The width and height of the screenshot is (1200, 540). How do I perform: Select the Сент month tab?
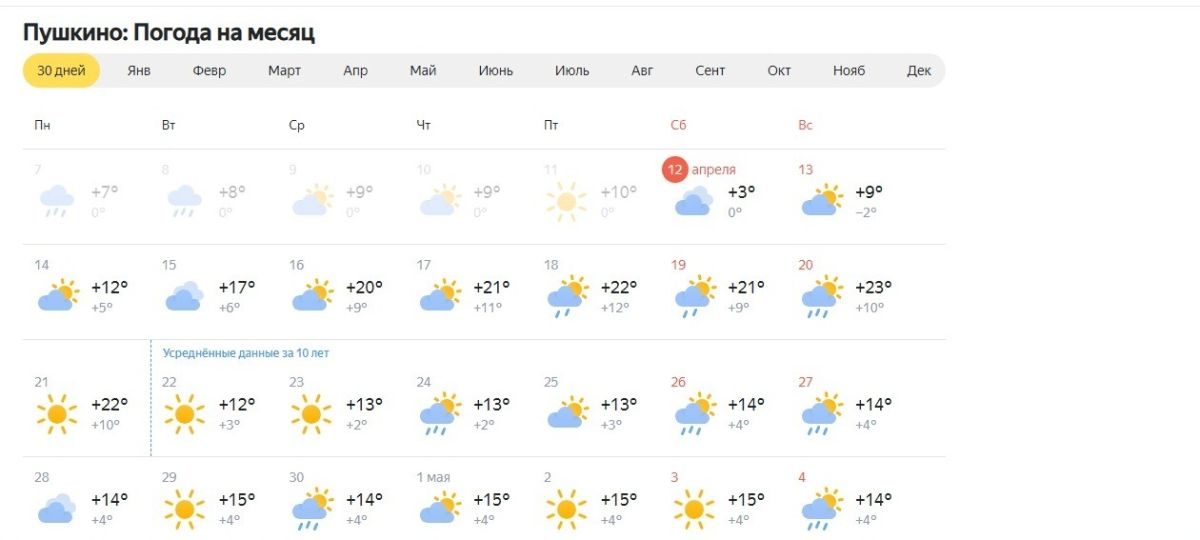point(710,71)
